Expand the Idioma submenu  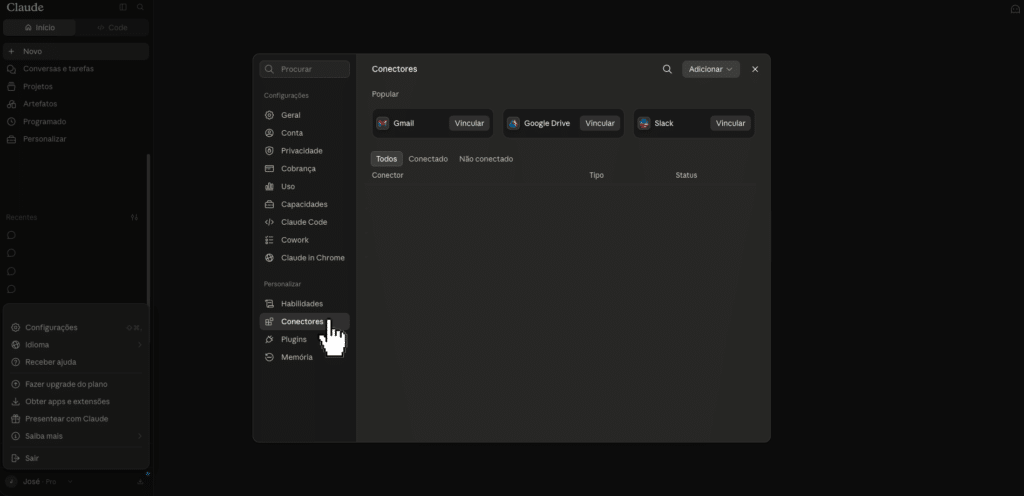tap(76, 345)
